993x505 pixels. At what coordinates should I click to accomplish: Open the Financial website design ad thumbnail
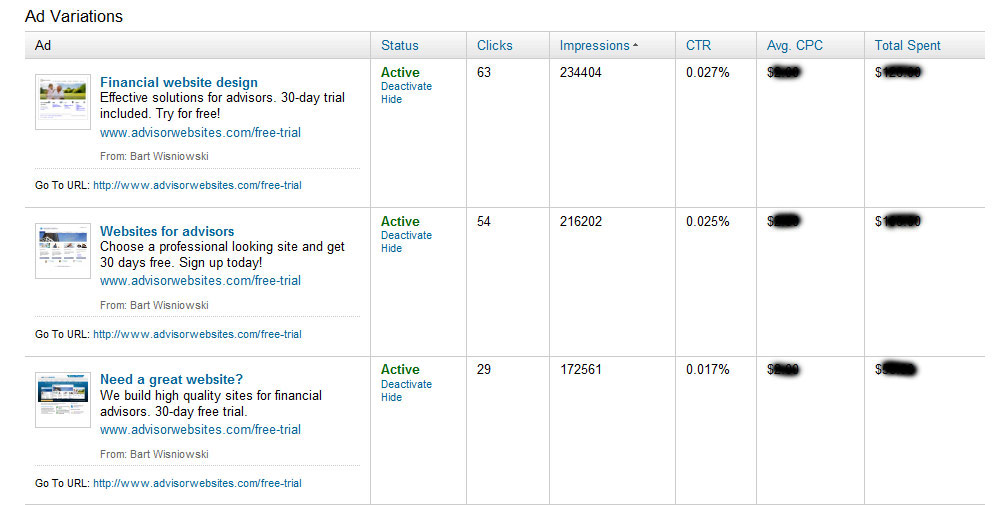63,101
